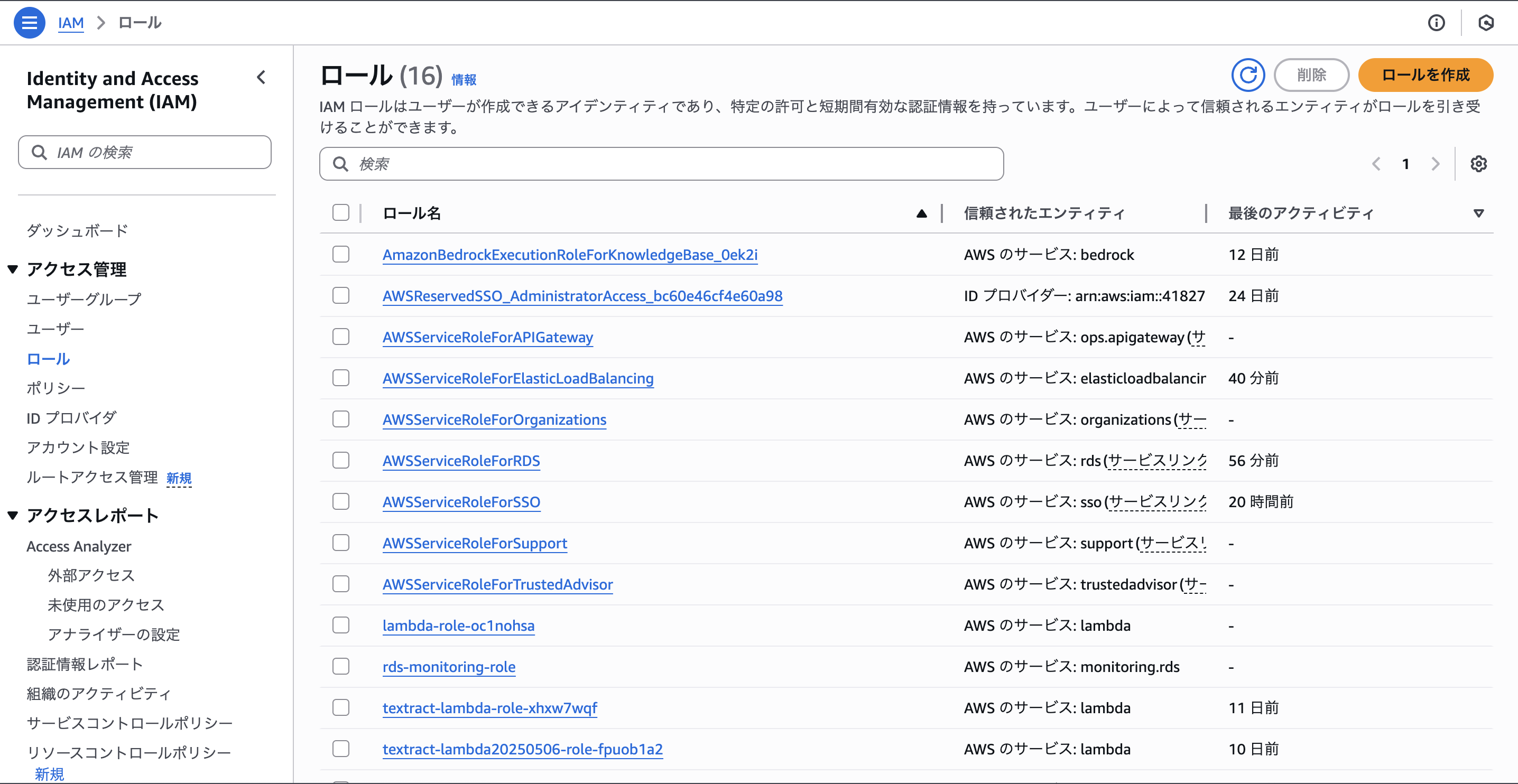Image resolution: width=1518 pixels, height=784 pixels.
Task: Sort by role name ascending triangle
Action: tap(921, 213)
